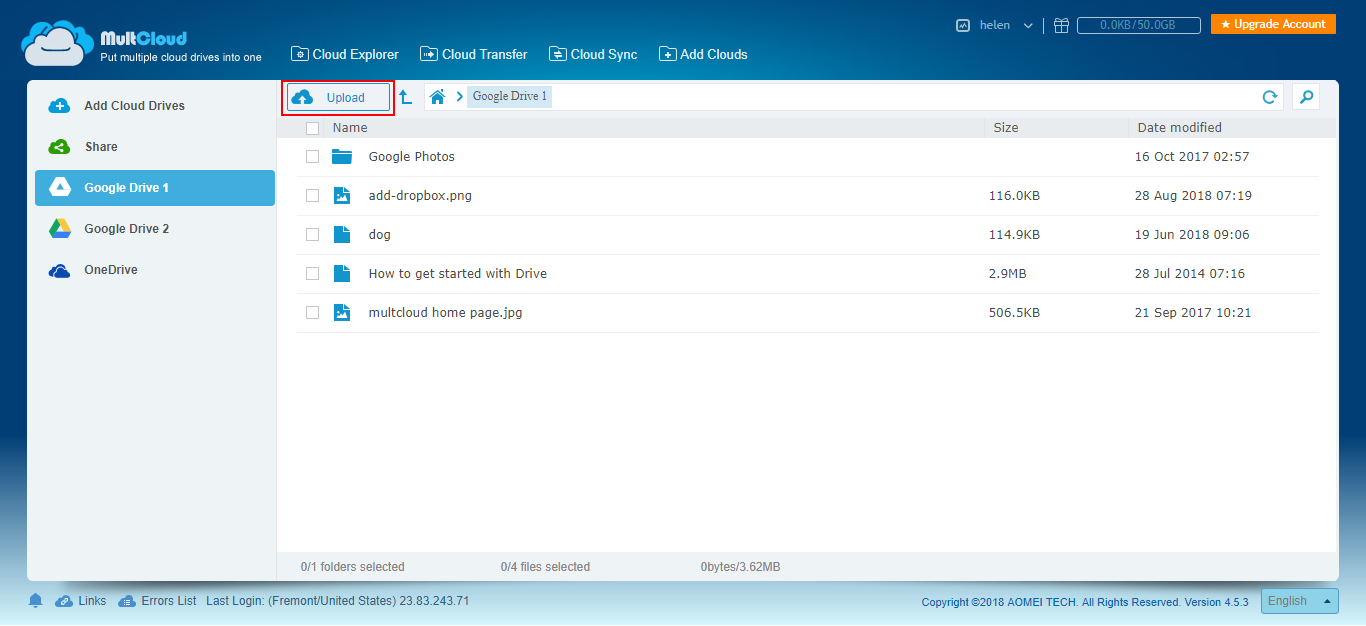Image resolution: width=1366 pixels, height=626 pixels.
Task: Select Google Drive 1 in the sidebar
Action: (155, 187)
